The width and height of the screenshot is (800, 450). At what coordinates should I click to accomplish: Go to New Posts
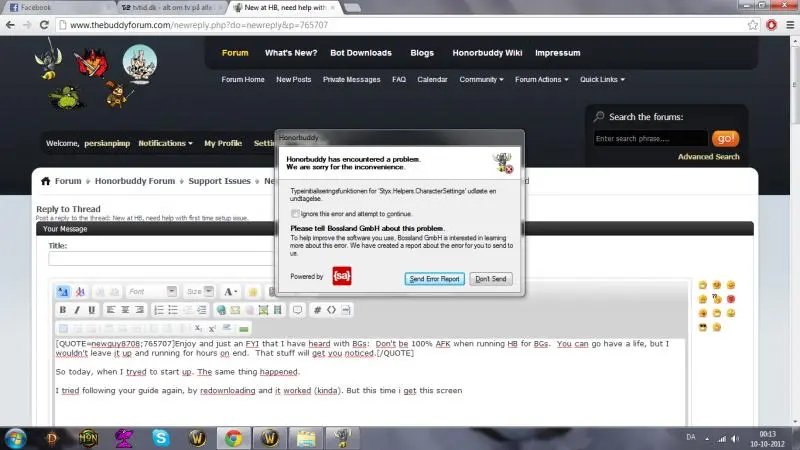(293, 80)
